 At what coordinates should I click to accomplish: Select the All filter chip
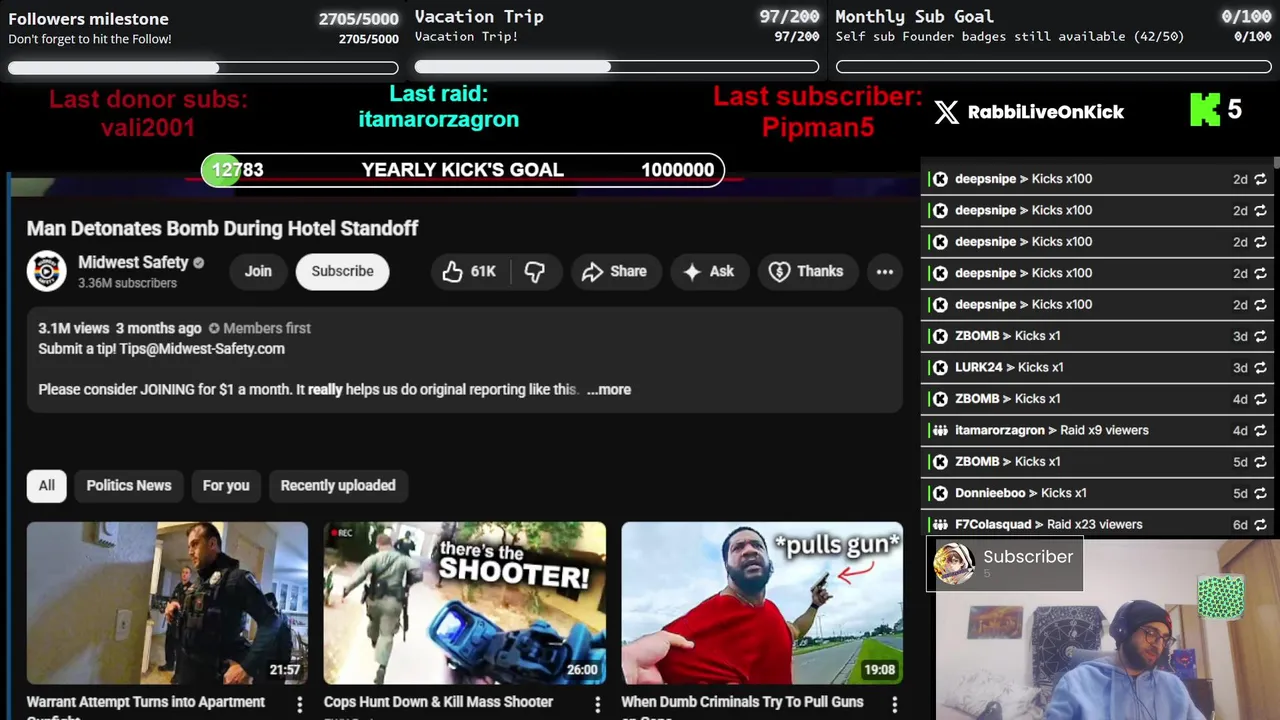click(47, 485)
